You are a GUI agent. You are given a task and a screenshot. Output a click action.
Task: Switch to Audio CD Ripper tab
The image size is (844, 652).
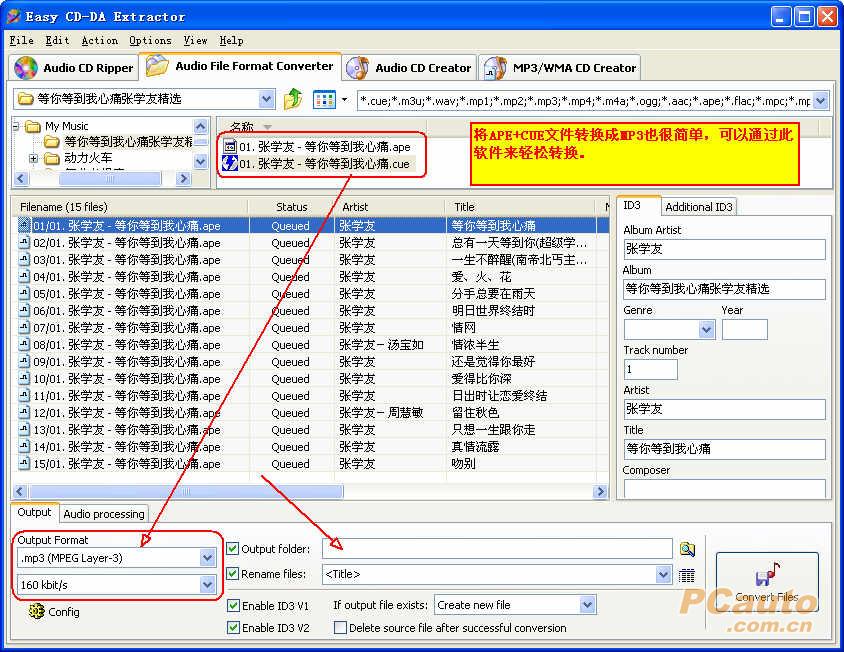point(74,68)
